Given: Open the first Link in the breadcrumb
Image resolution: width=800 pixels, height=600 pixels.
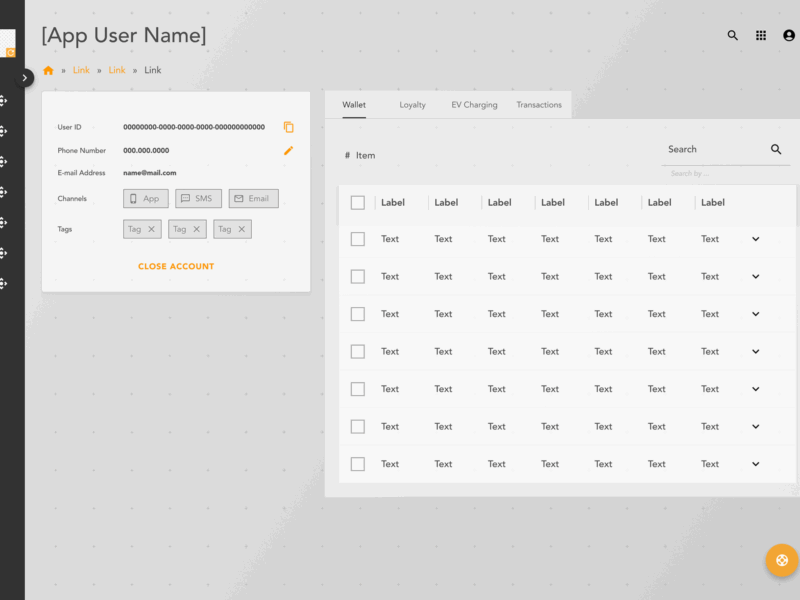Looking at the screenshot, I should coord(81,70).
